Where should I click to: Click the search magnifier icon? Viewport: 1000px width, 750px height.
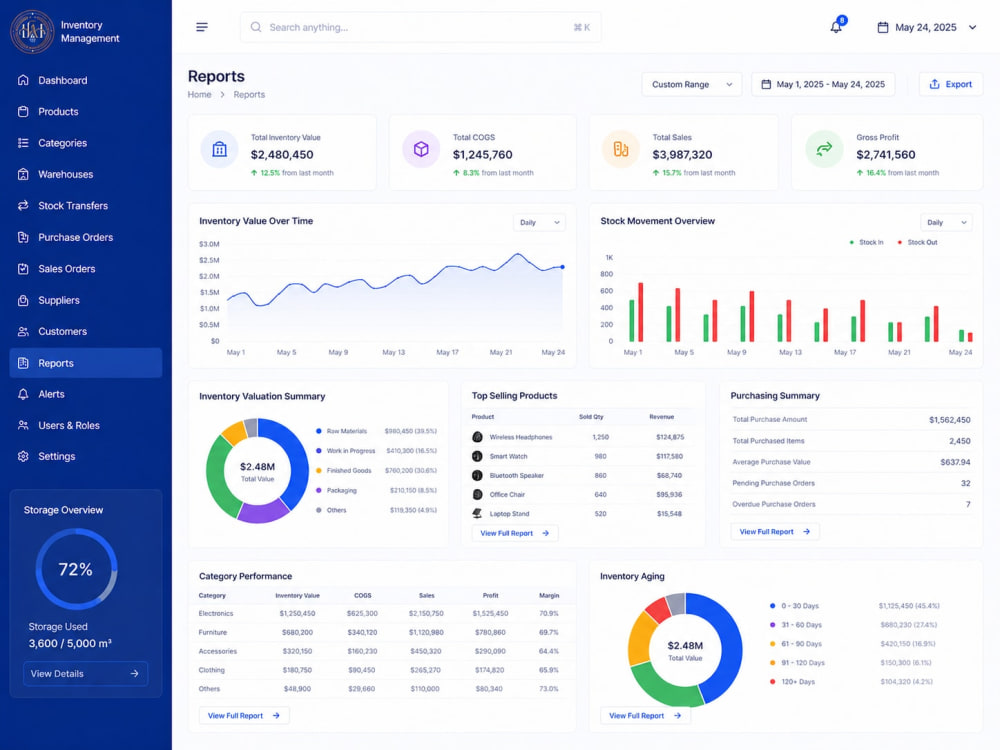click(256, 27)
